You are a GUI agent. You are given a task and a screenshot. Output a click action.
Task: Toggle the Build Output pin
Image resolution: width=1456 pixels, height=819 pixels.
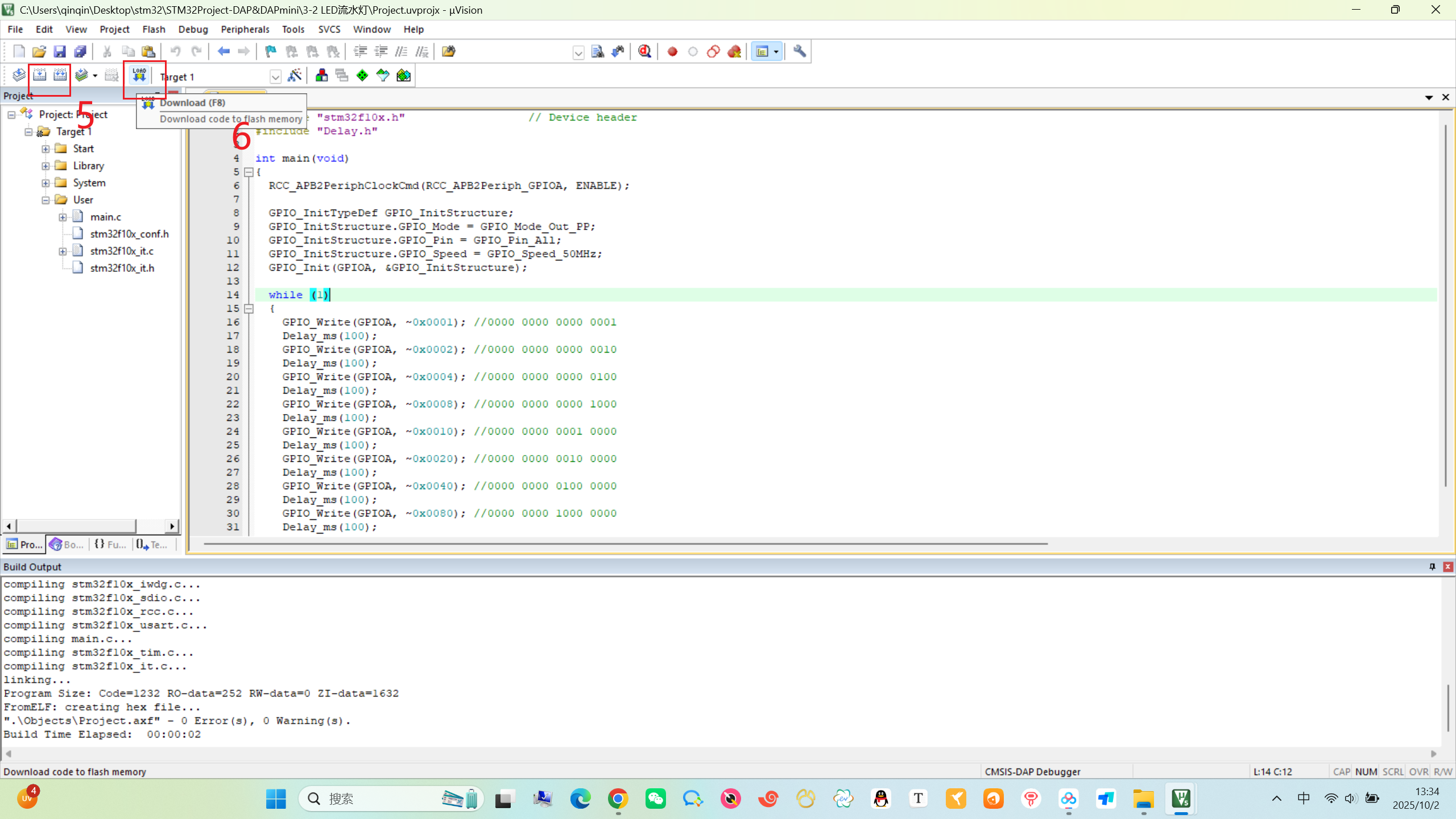[x=1432, y=566]
